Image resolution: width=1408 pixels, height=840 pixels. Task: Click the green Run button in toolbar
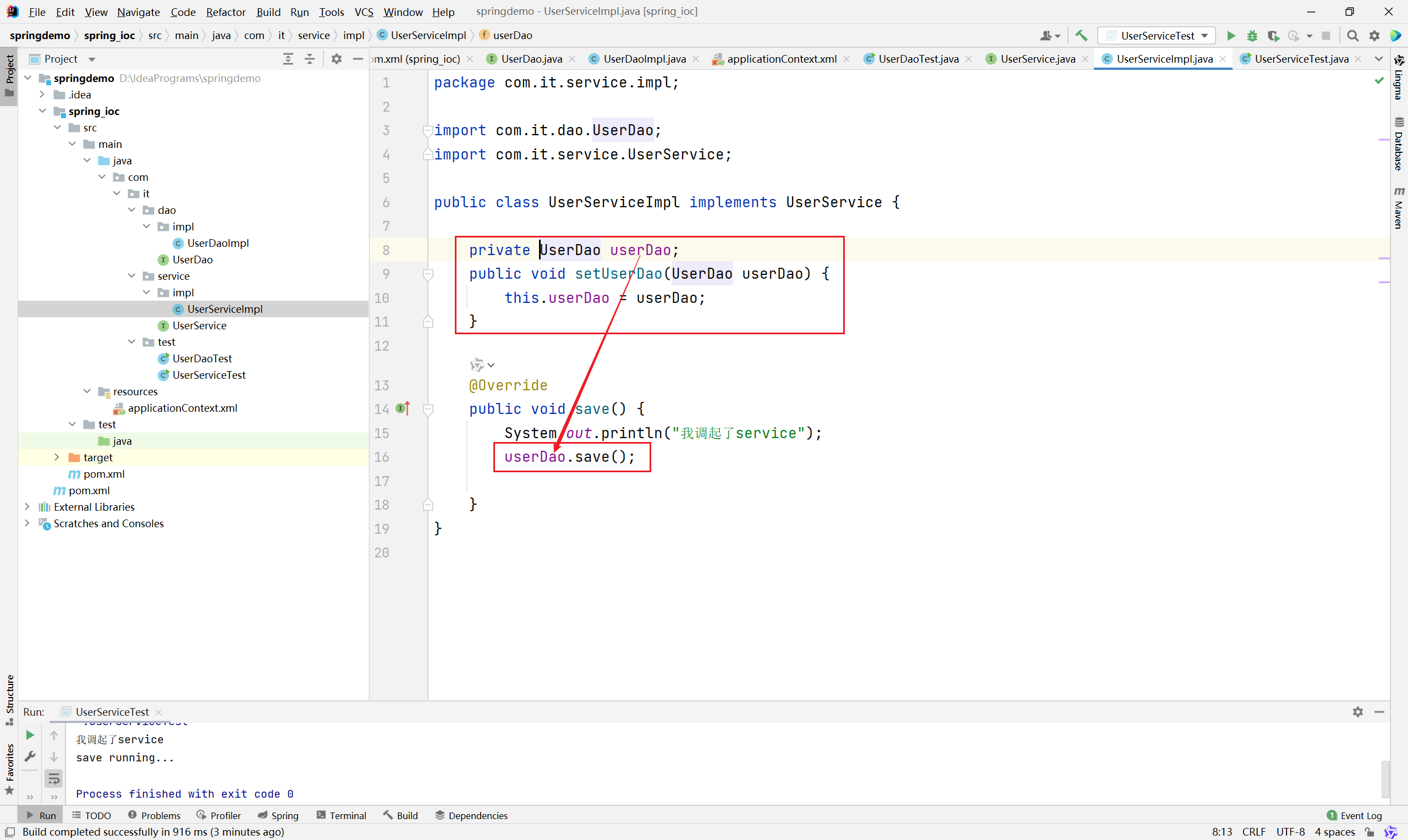tap(1231, 36)
